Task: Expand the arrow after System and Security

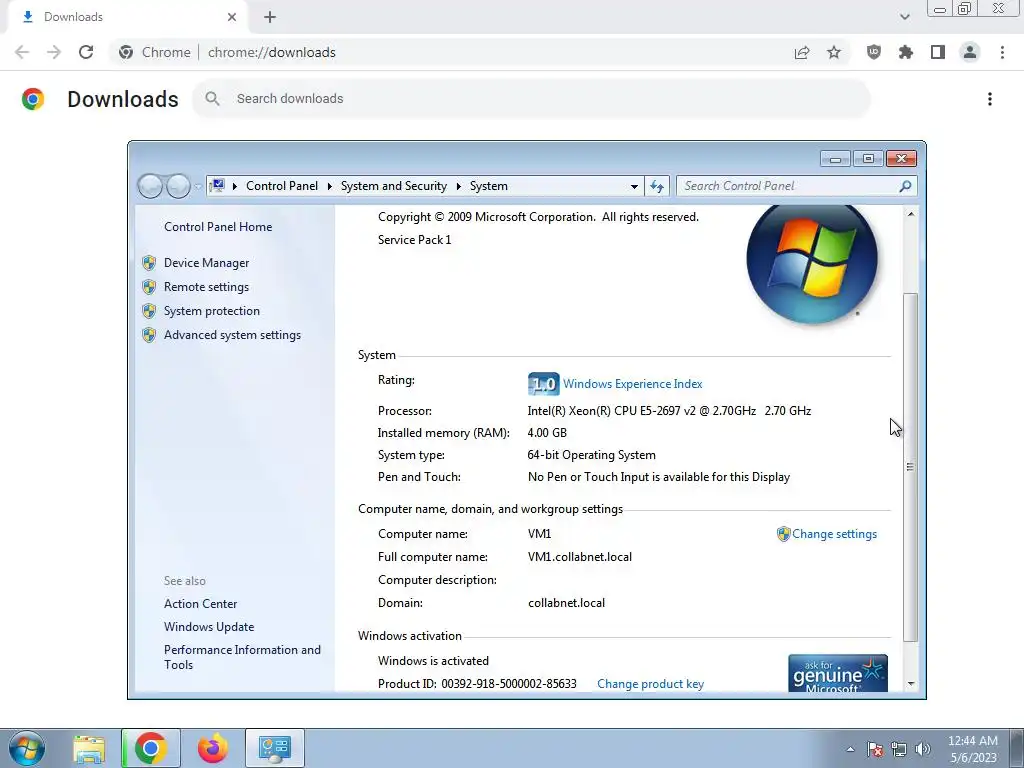Action: pyautogui.click(x=458, y=186)
